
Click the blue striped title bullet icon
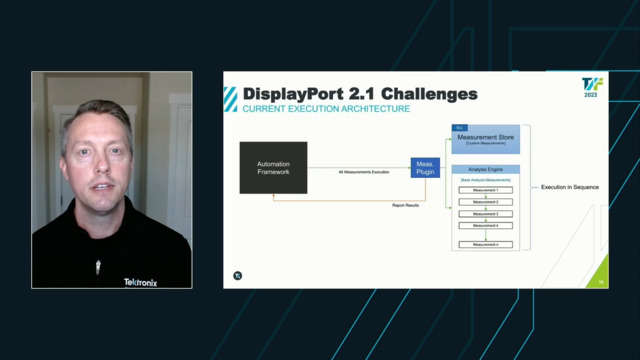pyautogui.click(x=230, y=99)
